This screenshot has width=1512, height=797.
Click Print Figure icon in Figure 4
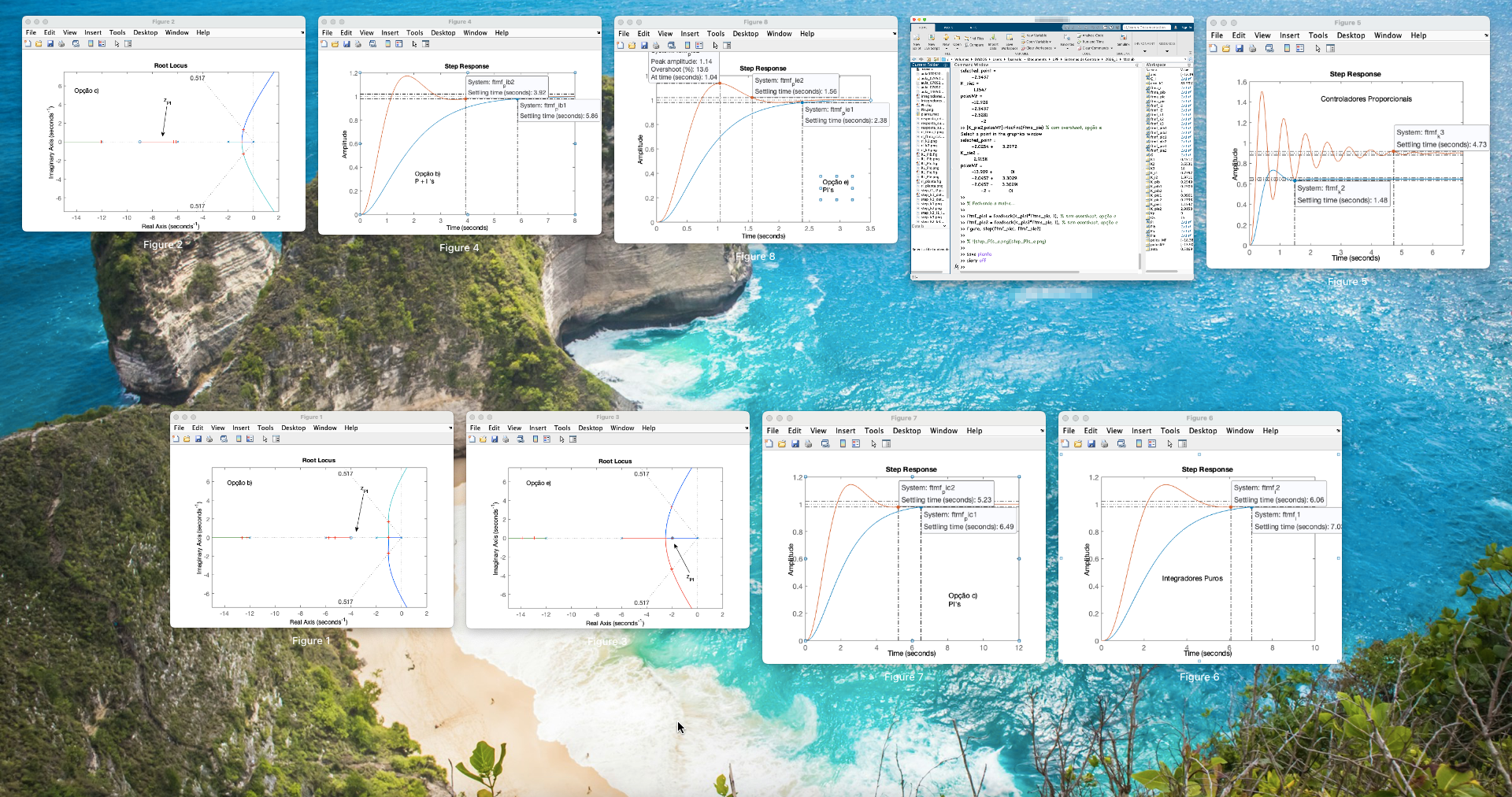point(358,44)
